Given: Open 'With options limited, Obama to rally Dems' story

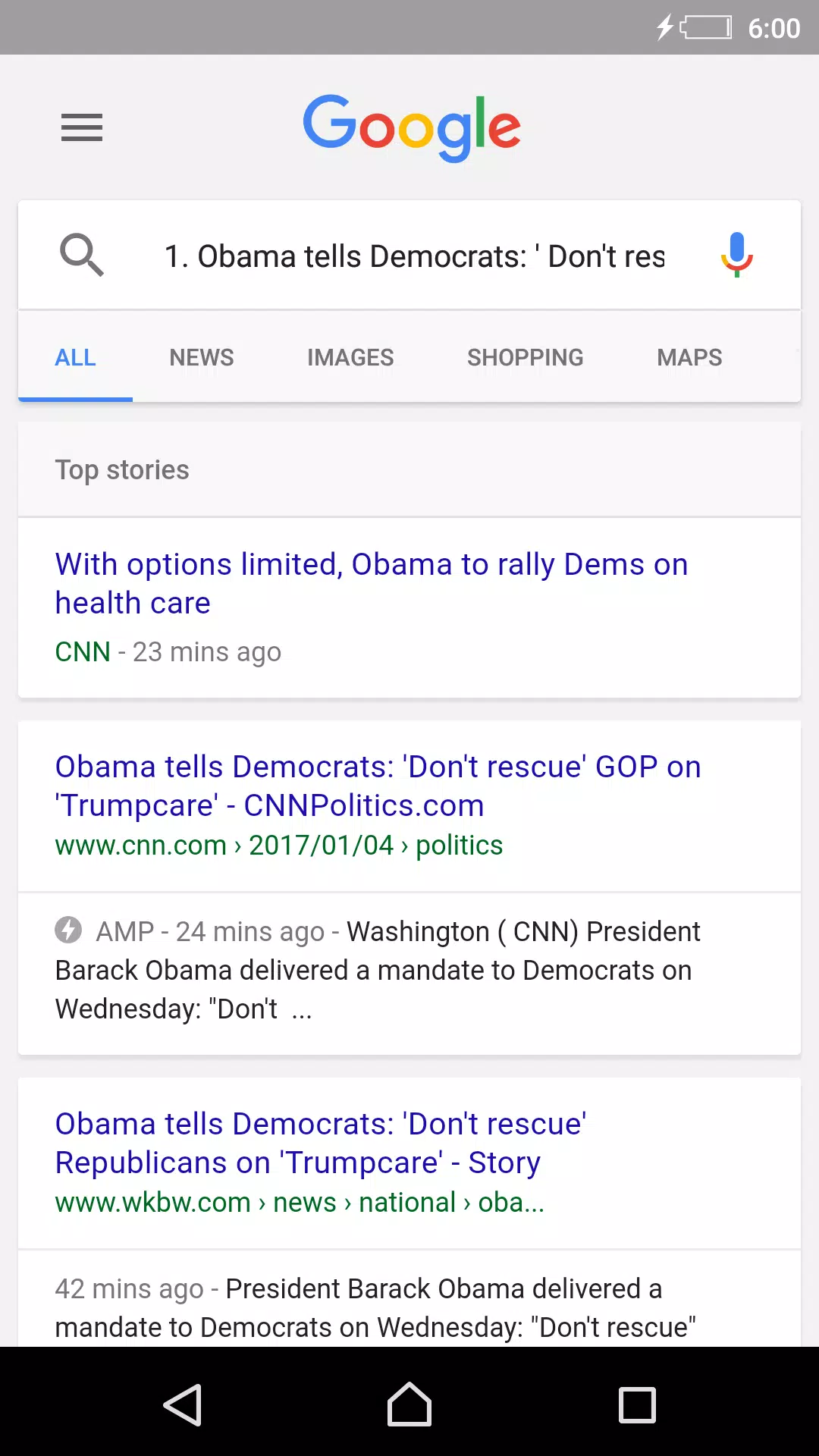Looking at the screenshot, I should pyautogui.click(x=372, y=583).
